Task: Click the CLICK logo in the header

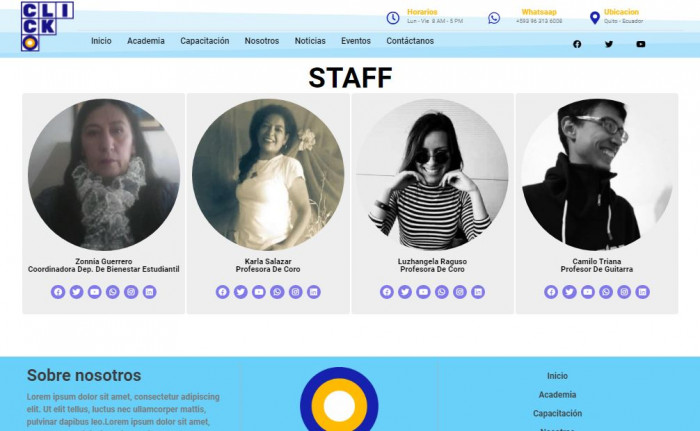Action: tap(47, 26)
